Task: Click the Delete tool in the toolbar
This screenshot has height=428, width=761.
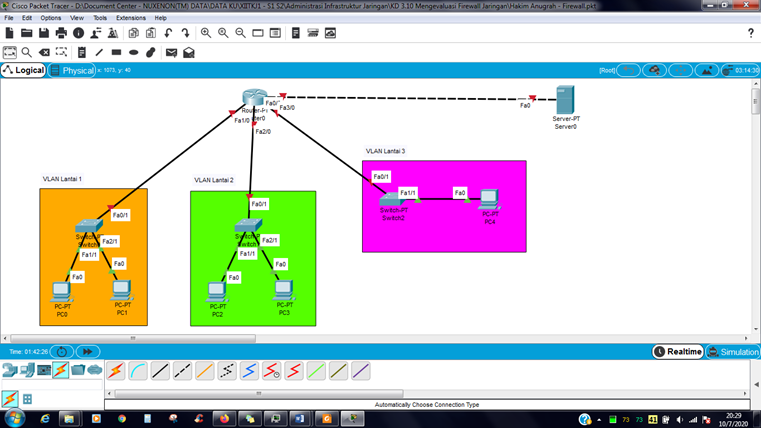Action: (x=44, y=52)
